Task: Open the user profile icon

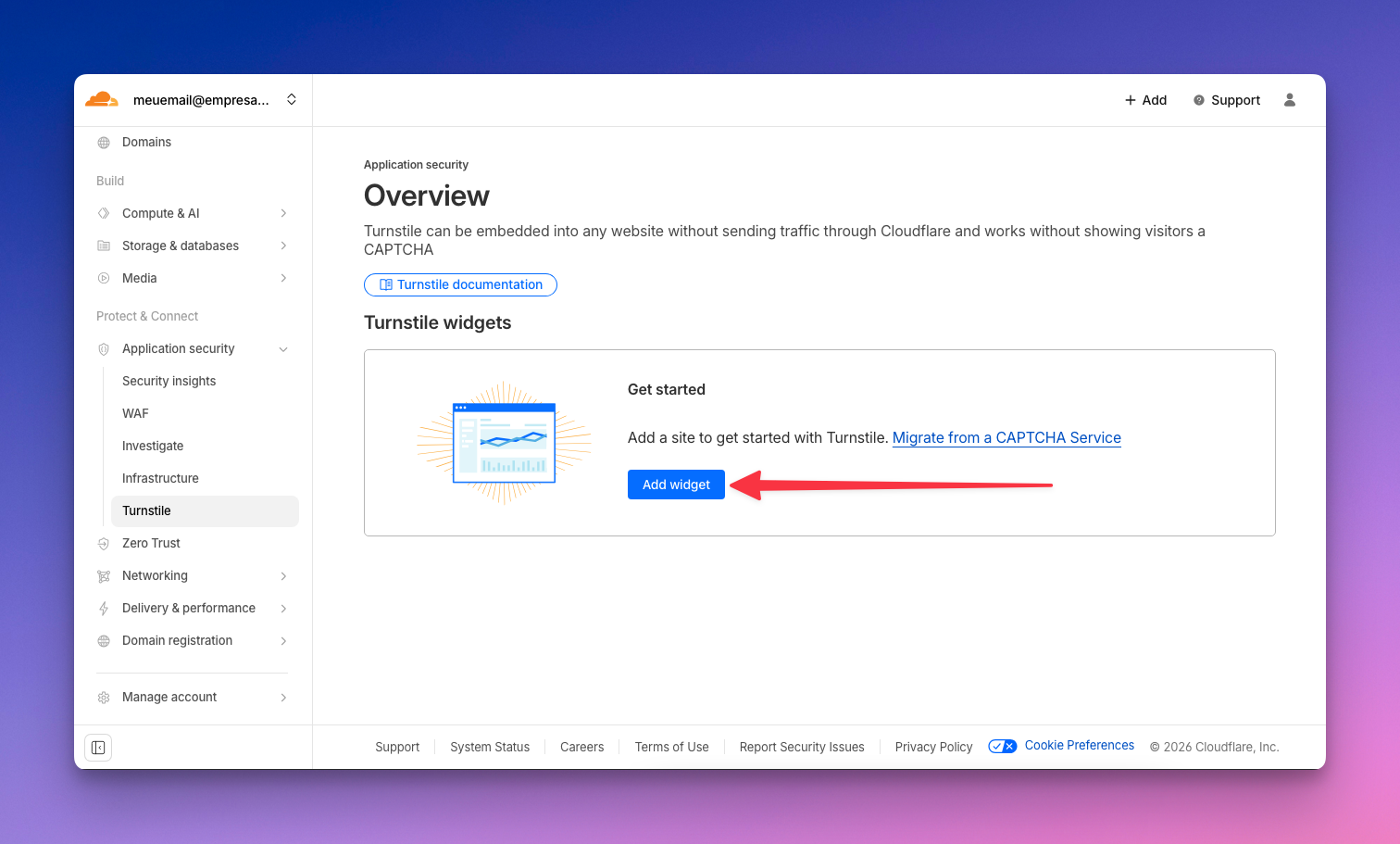Action: (x=1289, y=100)
